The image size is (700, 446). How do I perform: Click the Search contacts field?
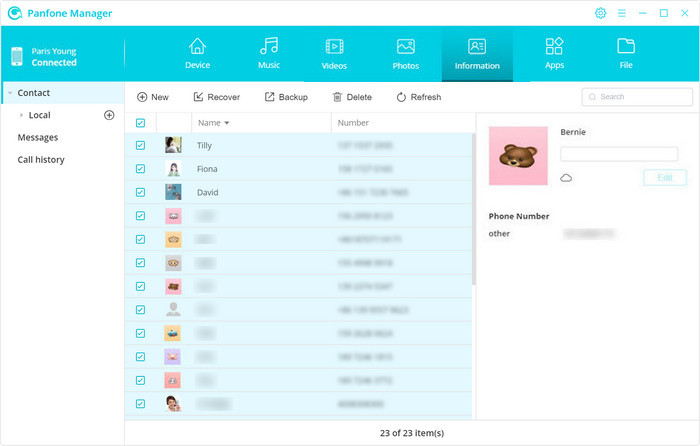pyautogui.click(x=637, y=97)
